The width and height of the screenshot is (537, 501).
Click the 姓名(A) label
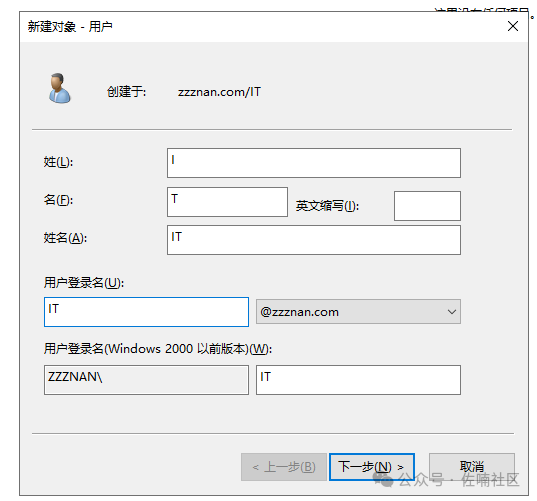click(x=65, y=238)
